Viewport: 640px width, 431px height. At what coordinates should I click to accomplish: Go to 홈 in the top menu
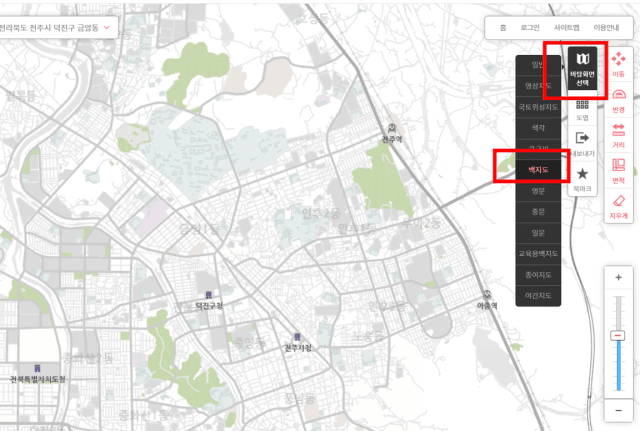(x=503, y=28)
